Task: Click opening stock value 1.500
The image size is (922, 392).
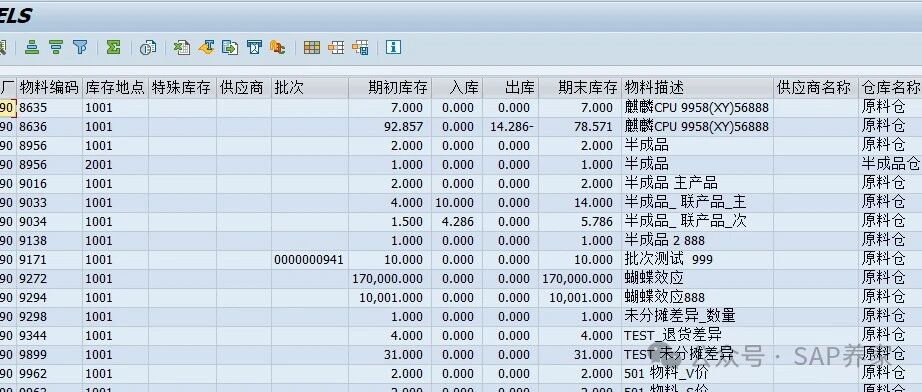Action: (389, 222)
